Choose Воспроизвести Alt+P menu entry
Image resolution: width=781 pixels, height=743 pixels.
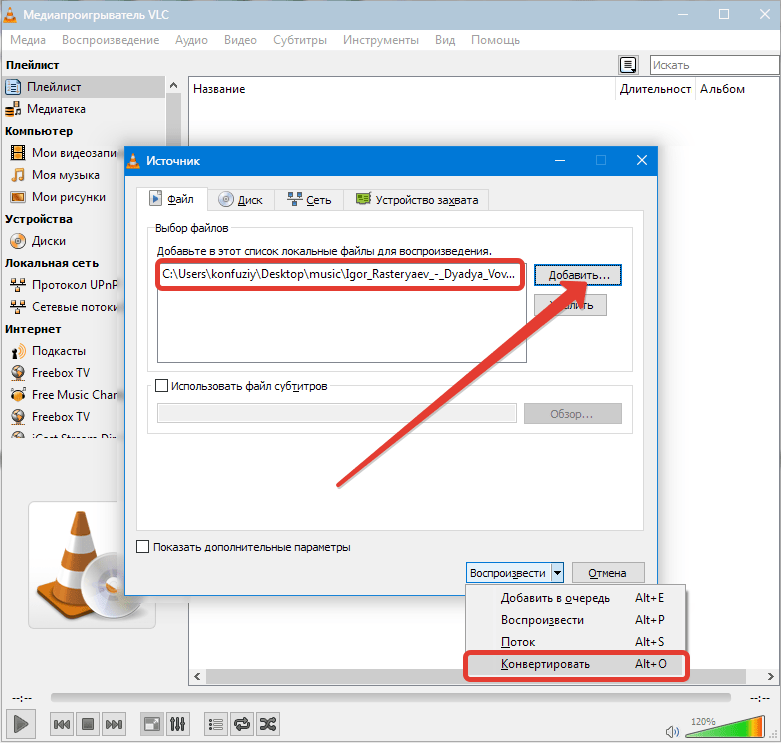[x=576, y=619]
